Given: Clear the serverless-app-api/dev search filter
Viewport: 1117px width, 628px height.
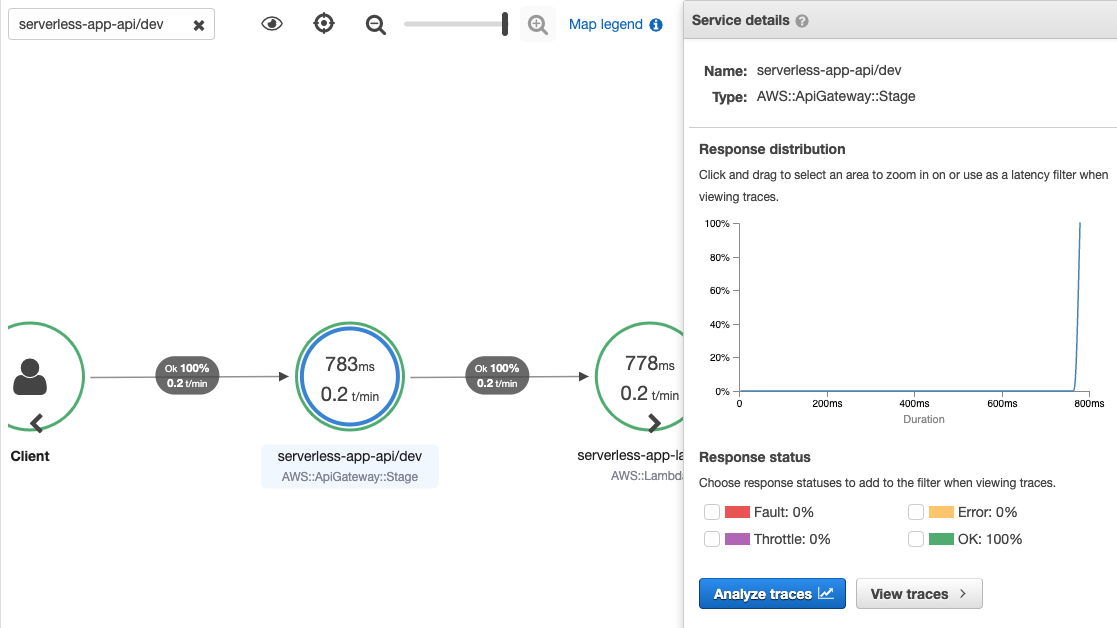Looking at the screenshot, I should pos(199,25).
